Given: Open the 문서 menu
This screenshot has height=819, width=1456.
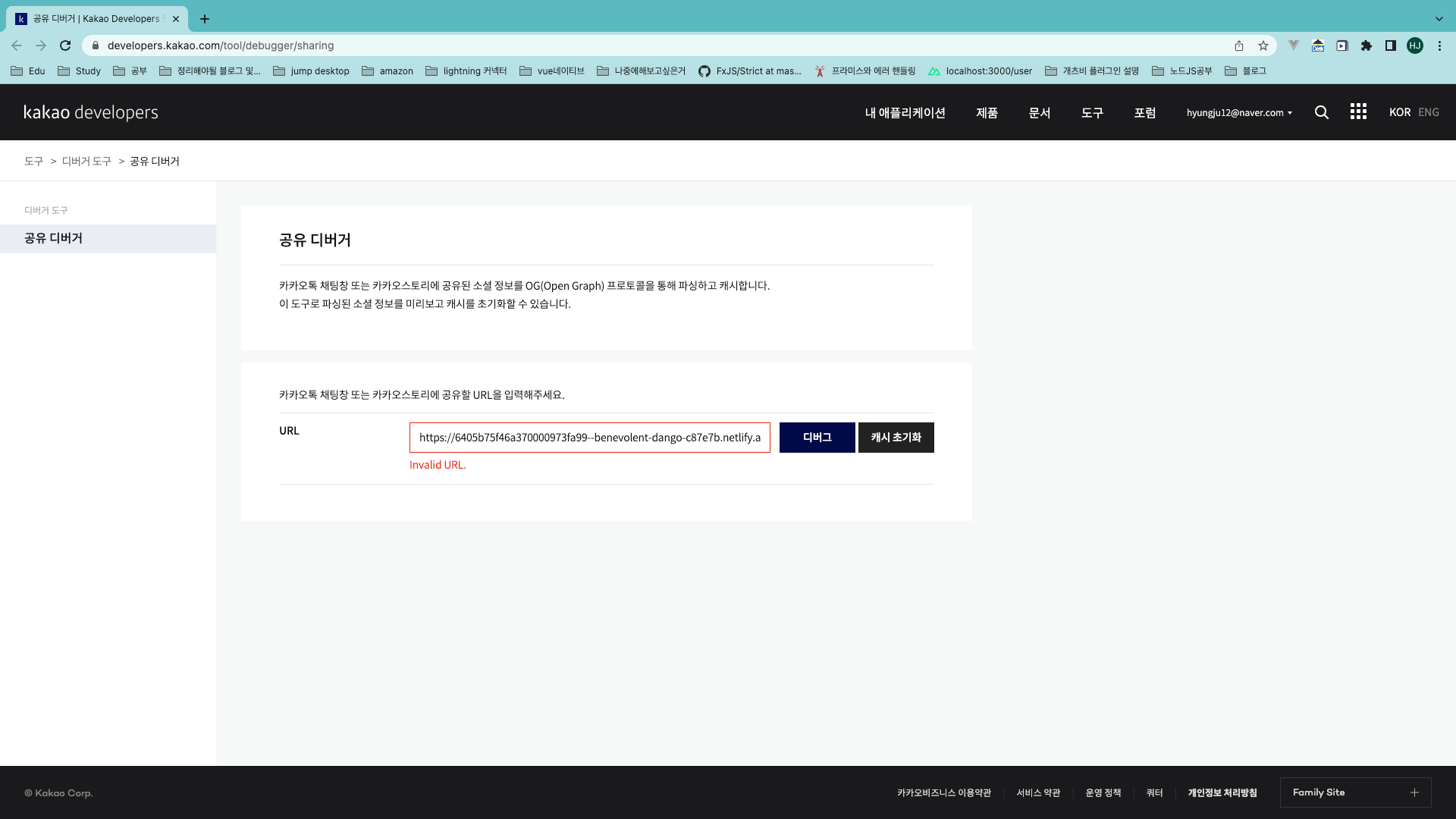Looking at the screenshot, I should pos(1039,112).
